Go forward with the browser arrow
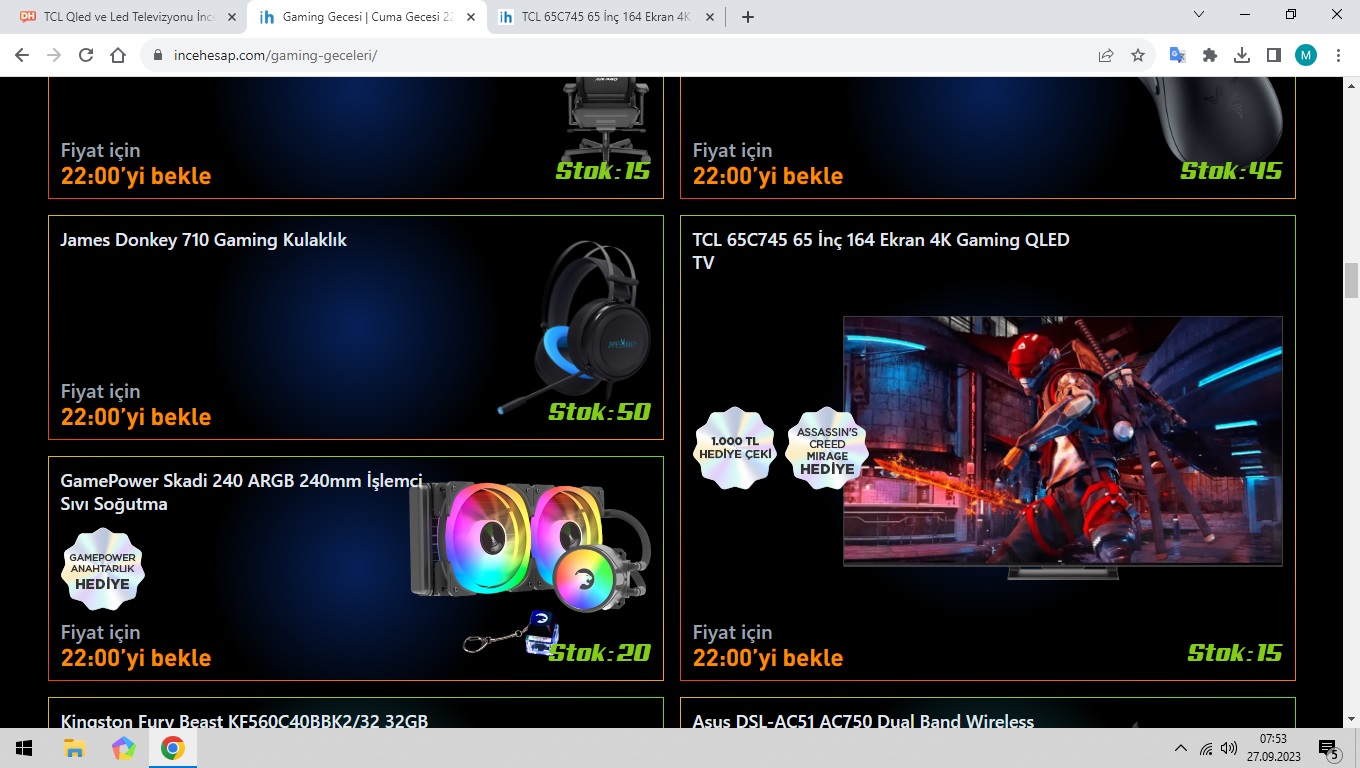The image size is (1360, 768). click(x=54, y=55)
